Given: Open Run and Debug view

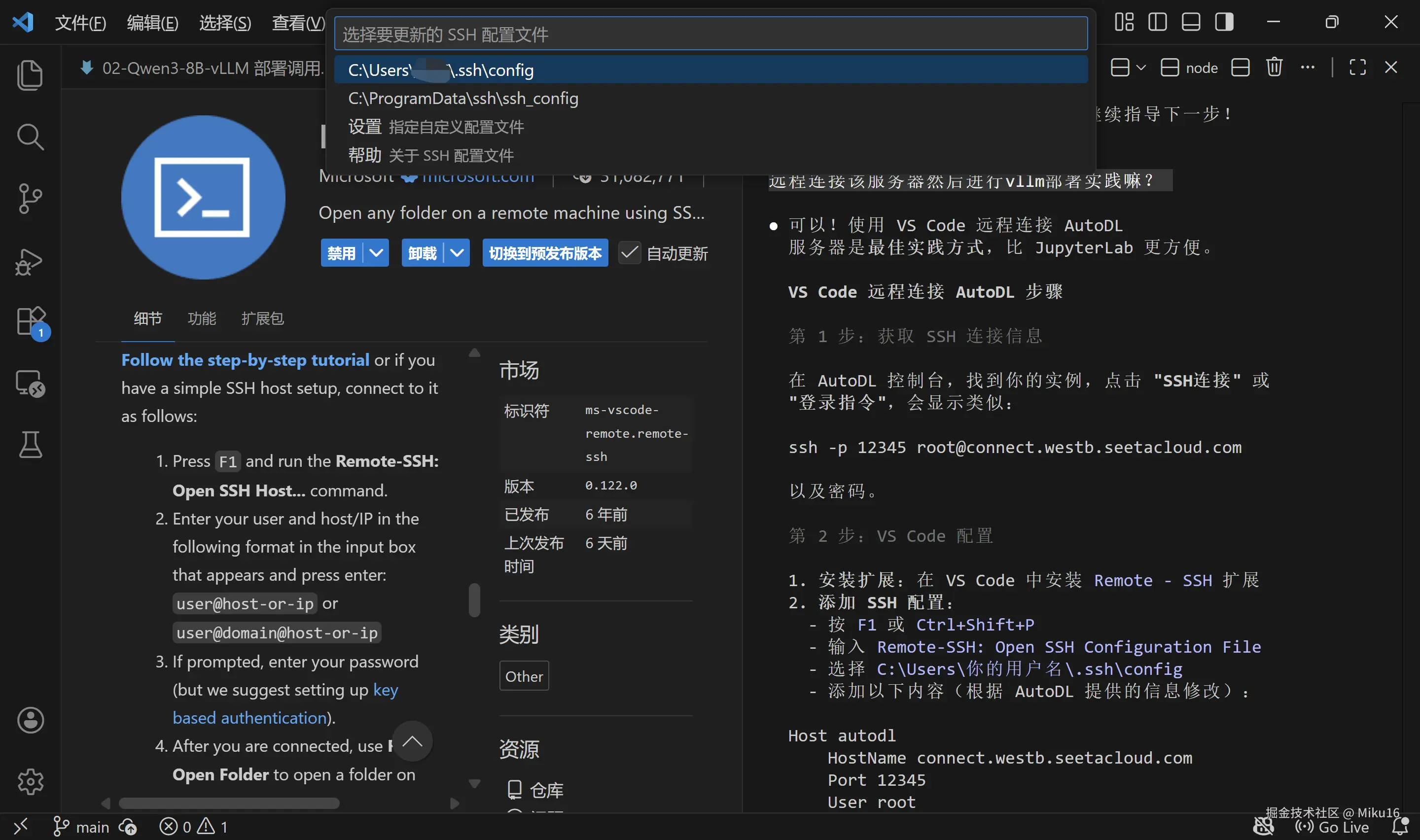Looking at the screenshot, I should pos(30,261).
